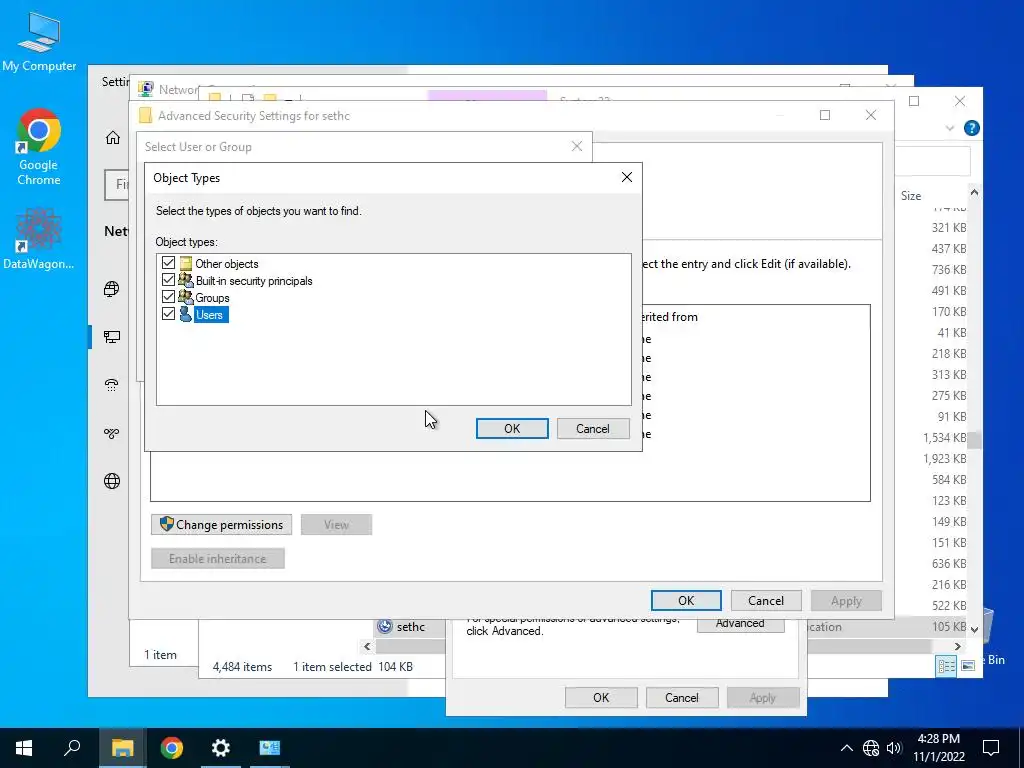
Task: Open the Windows Start menu
Action: [24, 748]
